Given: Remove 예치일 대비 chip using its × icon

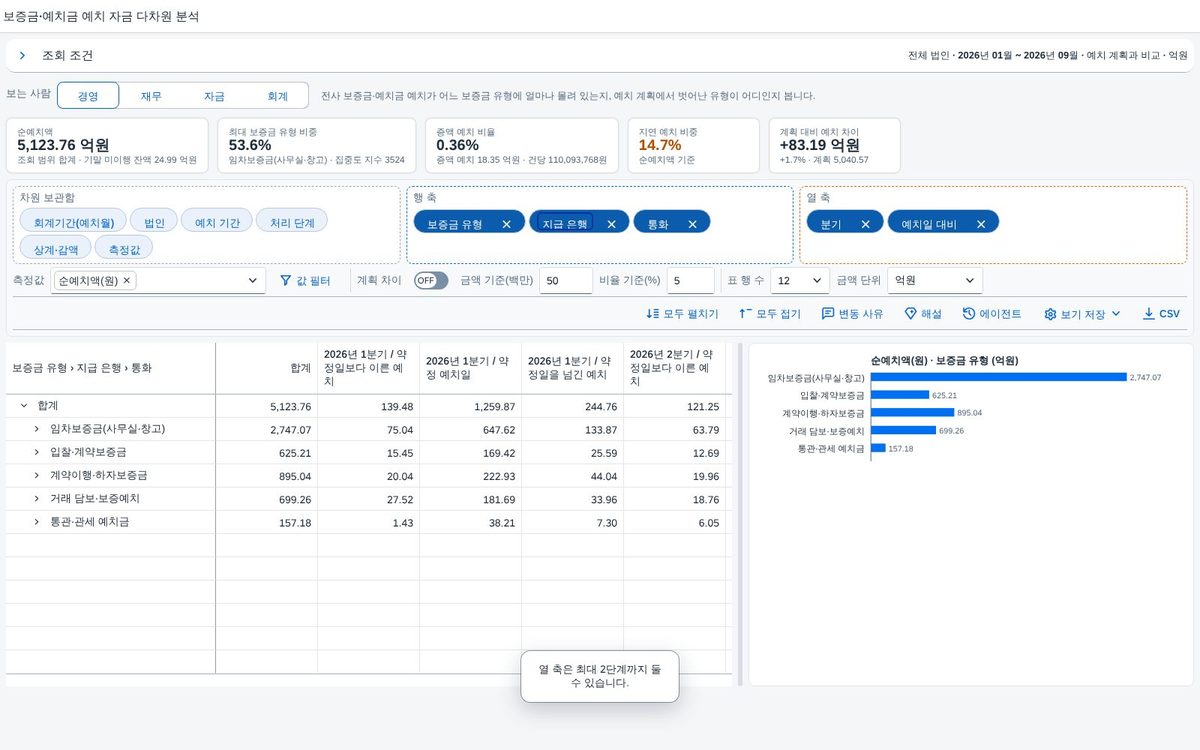Looking at the screenshot, I should click(x=981, y=224).
